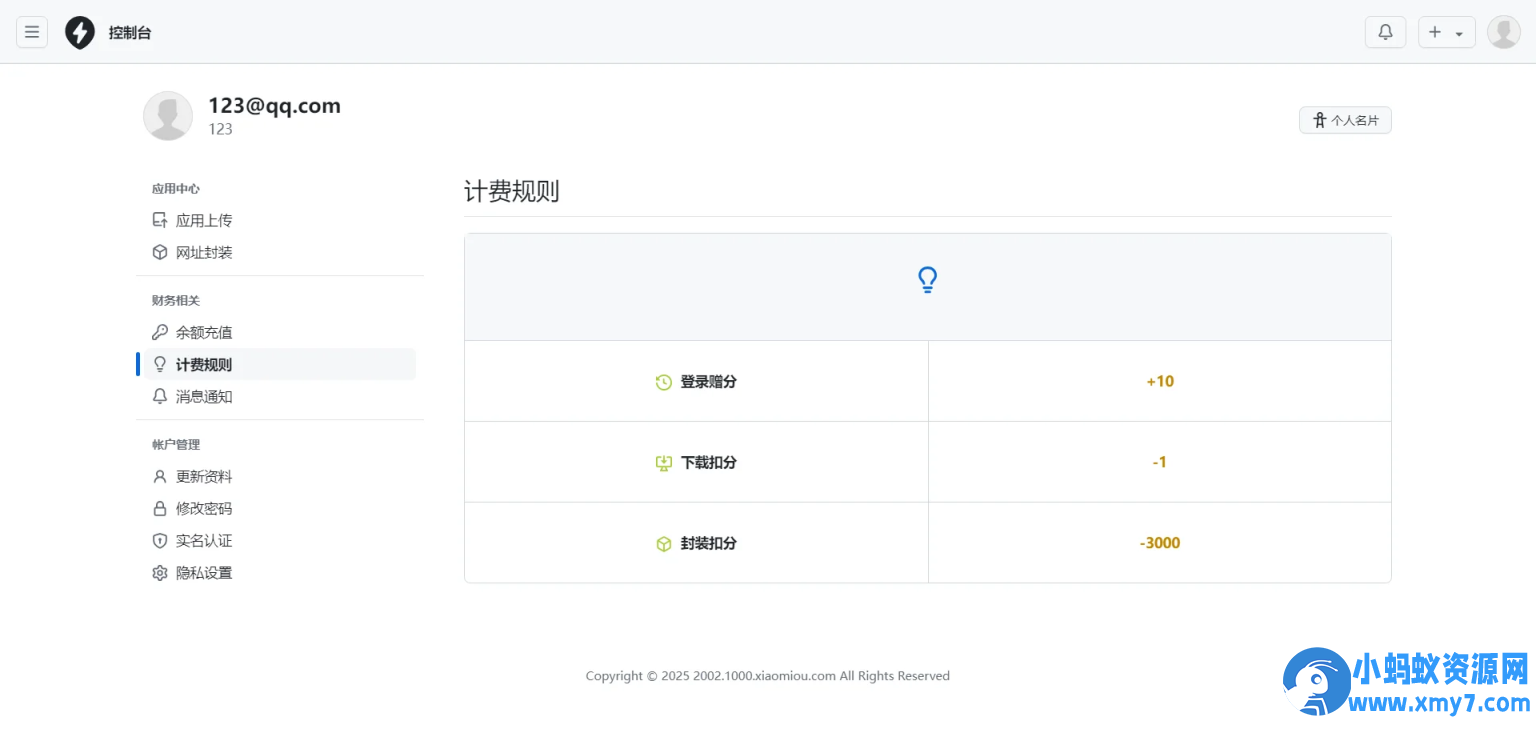
Task: Open the 个人名片 button
Action: click(x=1345, y=120)
